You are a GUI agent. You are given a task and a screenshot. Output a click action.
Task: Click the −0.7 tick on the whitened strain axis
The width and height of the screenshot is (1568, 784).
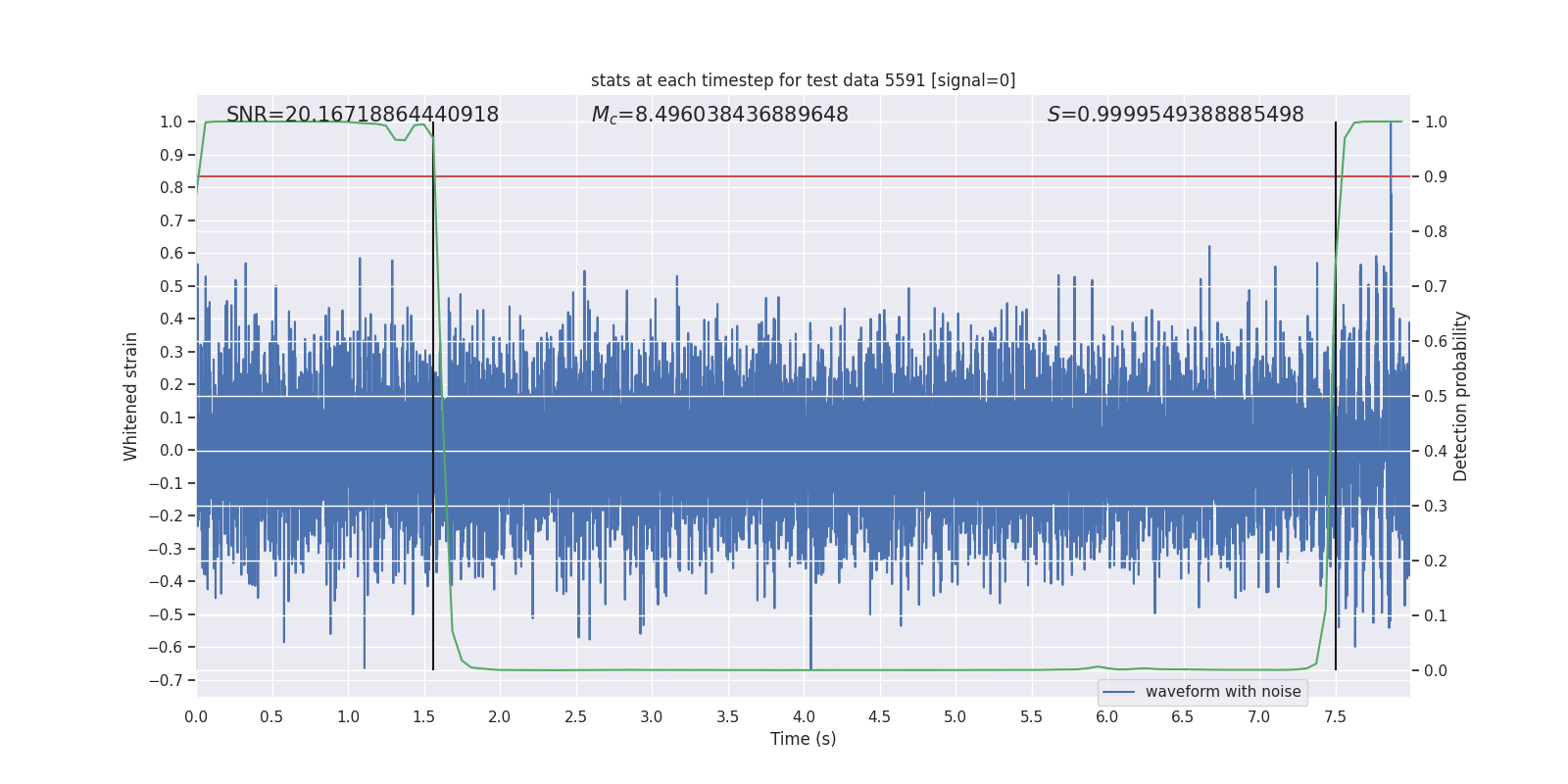point(166,680)
